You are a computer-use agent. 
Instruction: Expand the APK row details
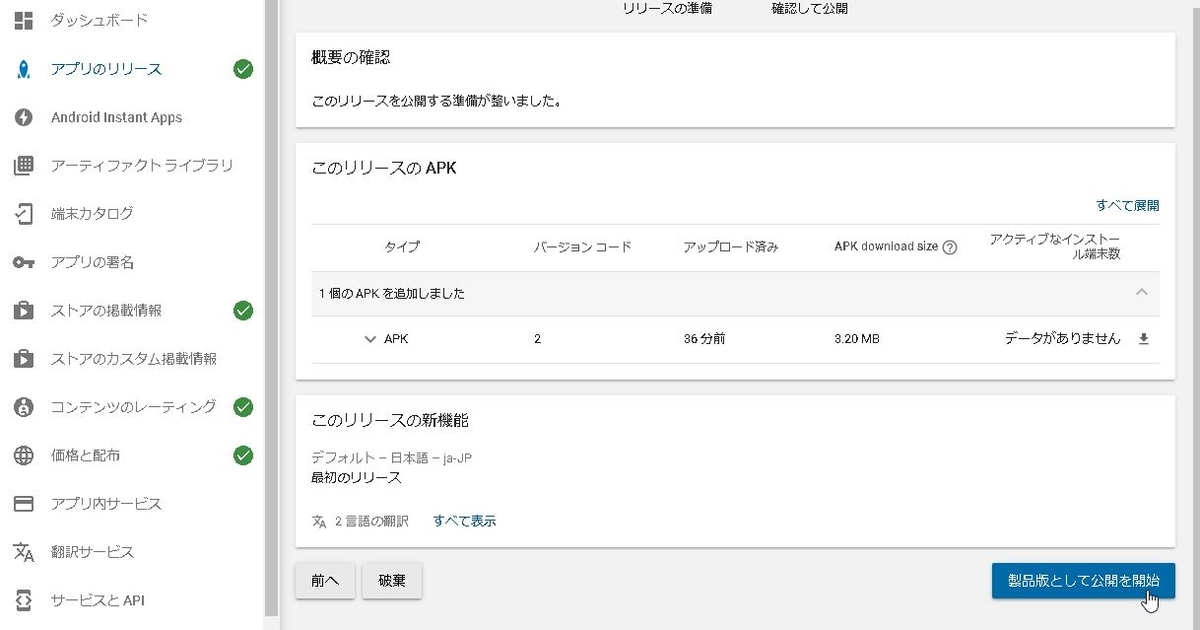point(370,339)
